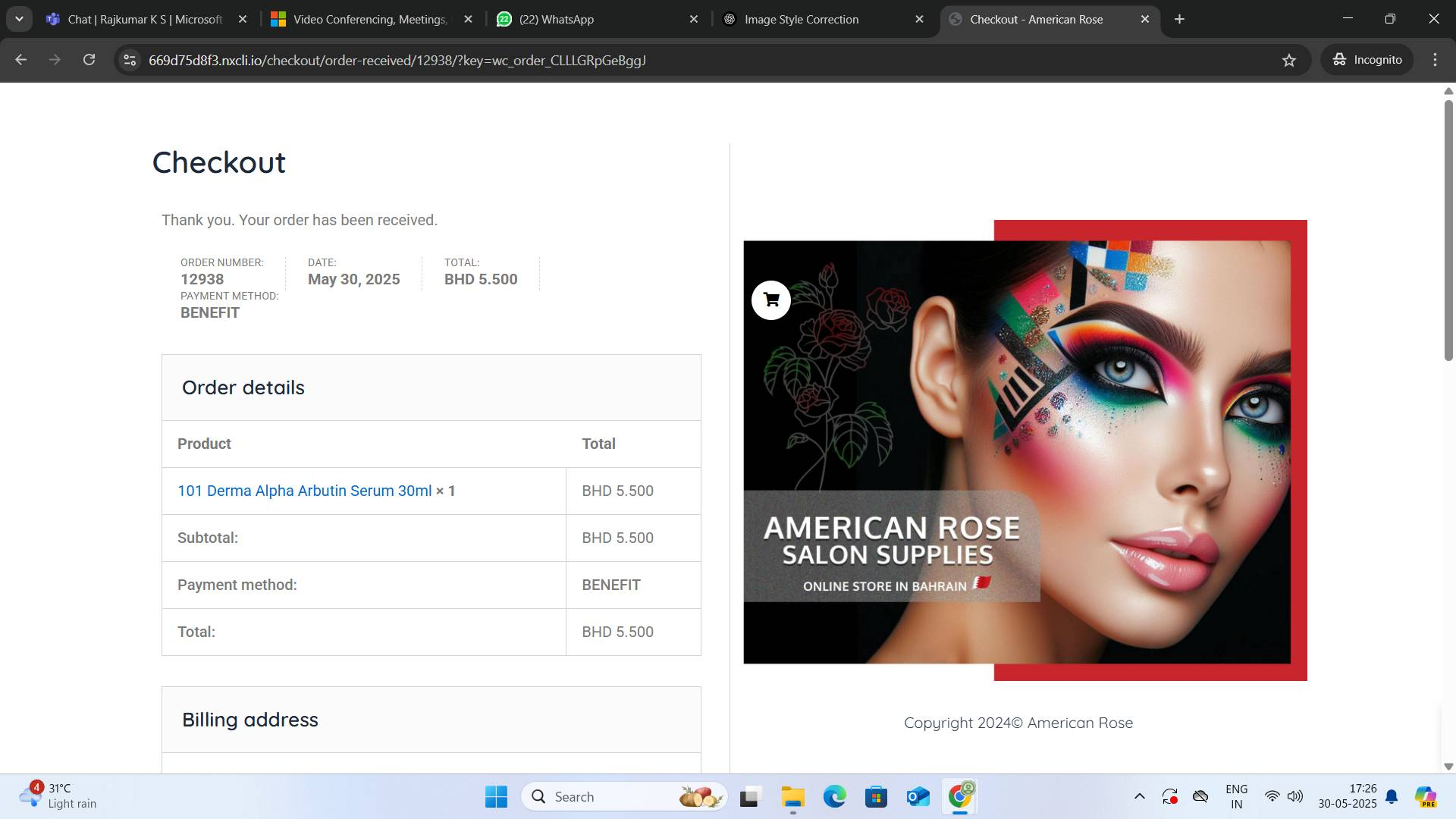The width and height of the screenshot is (1456, 819).
Task: Click the sync status tray icon
Action: tap(1170, 796)
